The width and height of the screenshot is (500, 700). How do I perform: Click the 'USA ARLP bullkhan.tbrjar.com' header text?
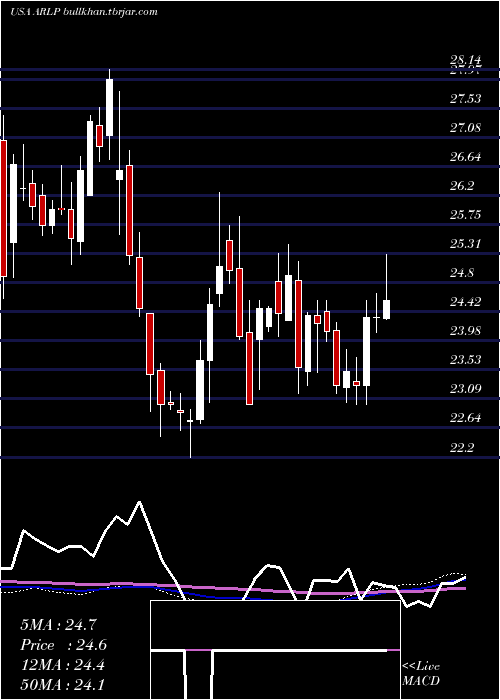coord(83,12)
